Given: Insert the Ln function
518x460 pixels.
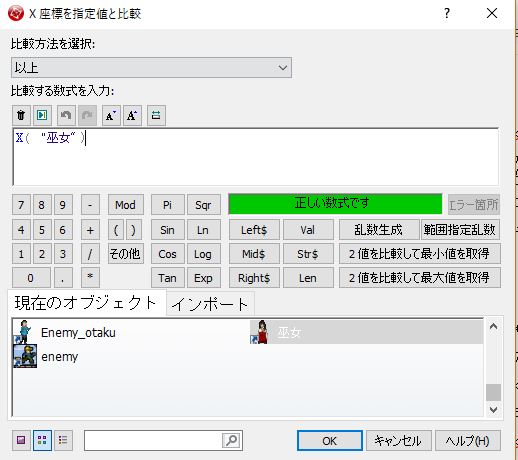Looking at the screenshot, I should click(x=204, y=230).
